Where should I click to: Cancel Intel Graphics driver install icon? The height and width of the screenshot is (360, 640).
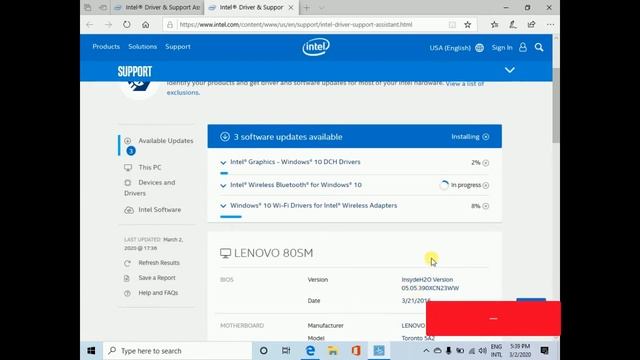486,163
